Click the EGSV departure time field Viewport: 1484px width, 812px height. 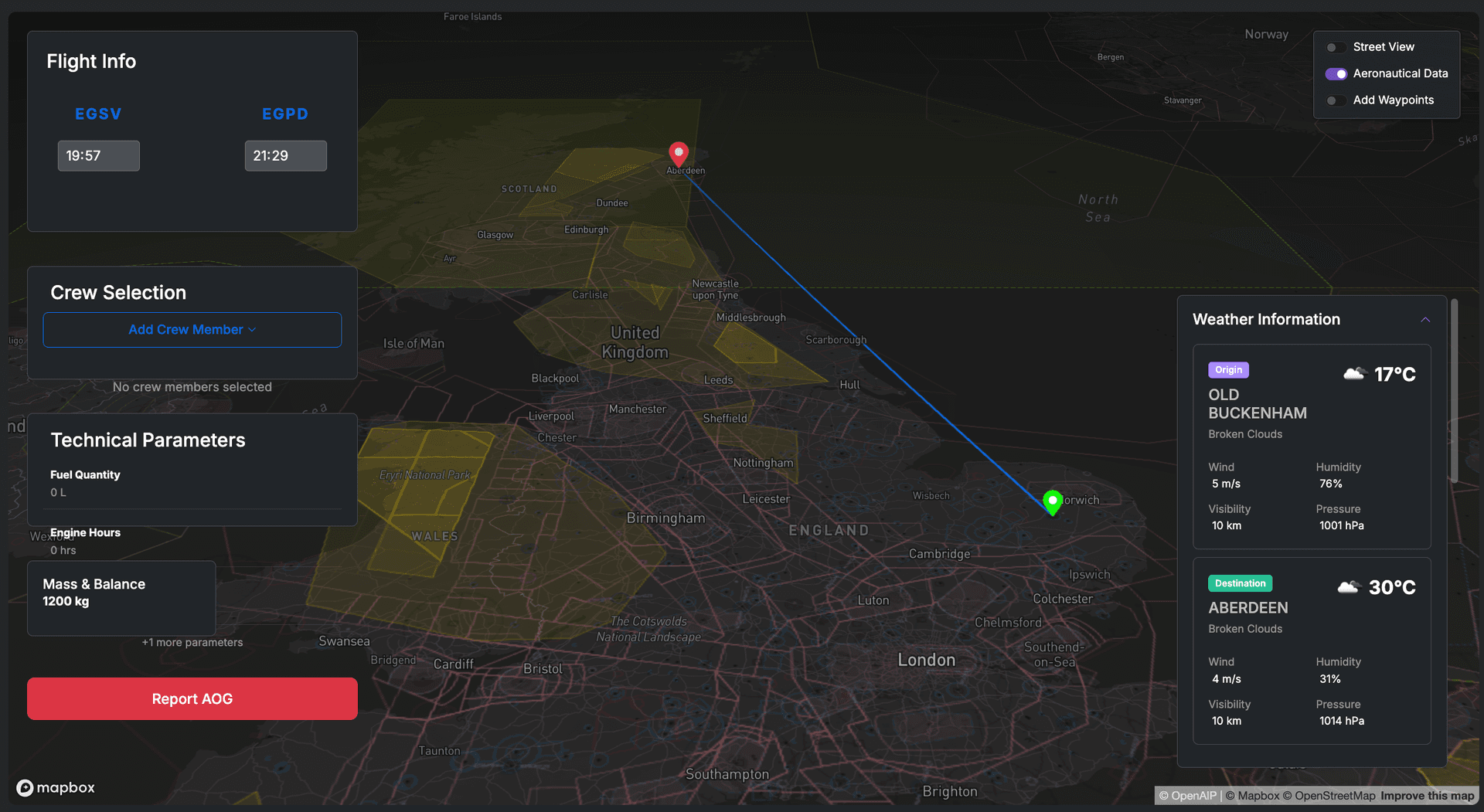(x=98, y=156)
